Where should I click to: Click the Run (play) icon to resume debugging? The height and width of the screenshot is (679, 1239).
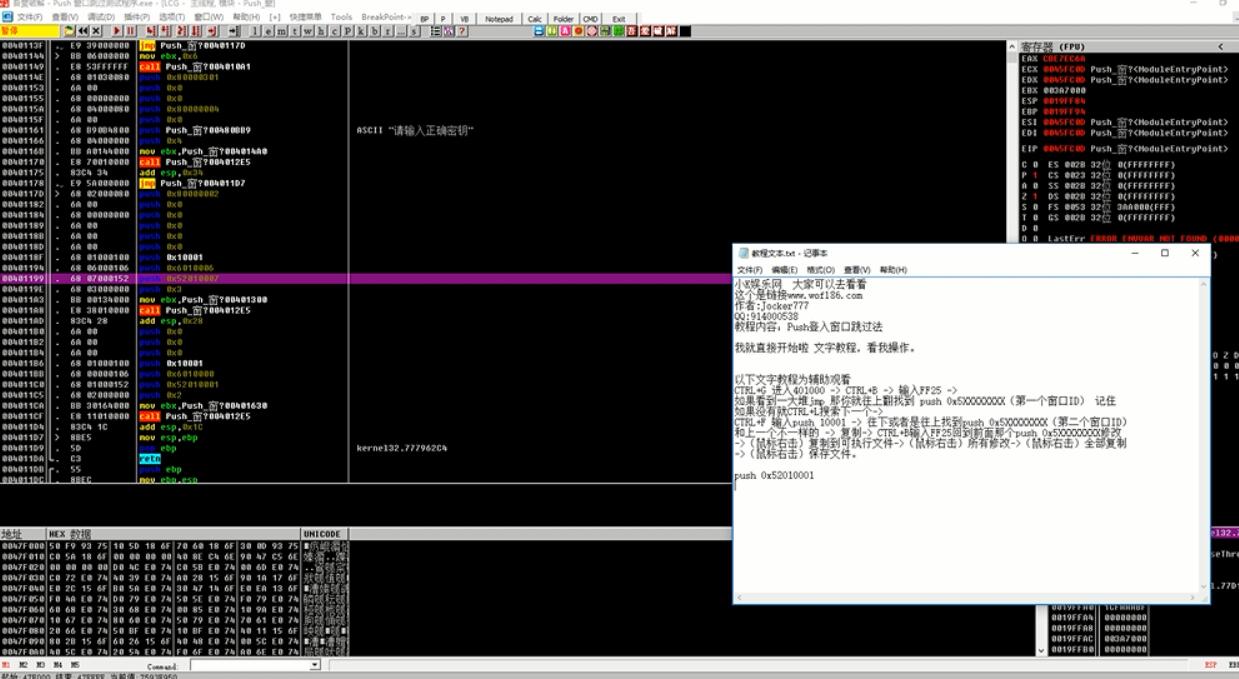click(115, 30)
